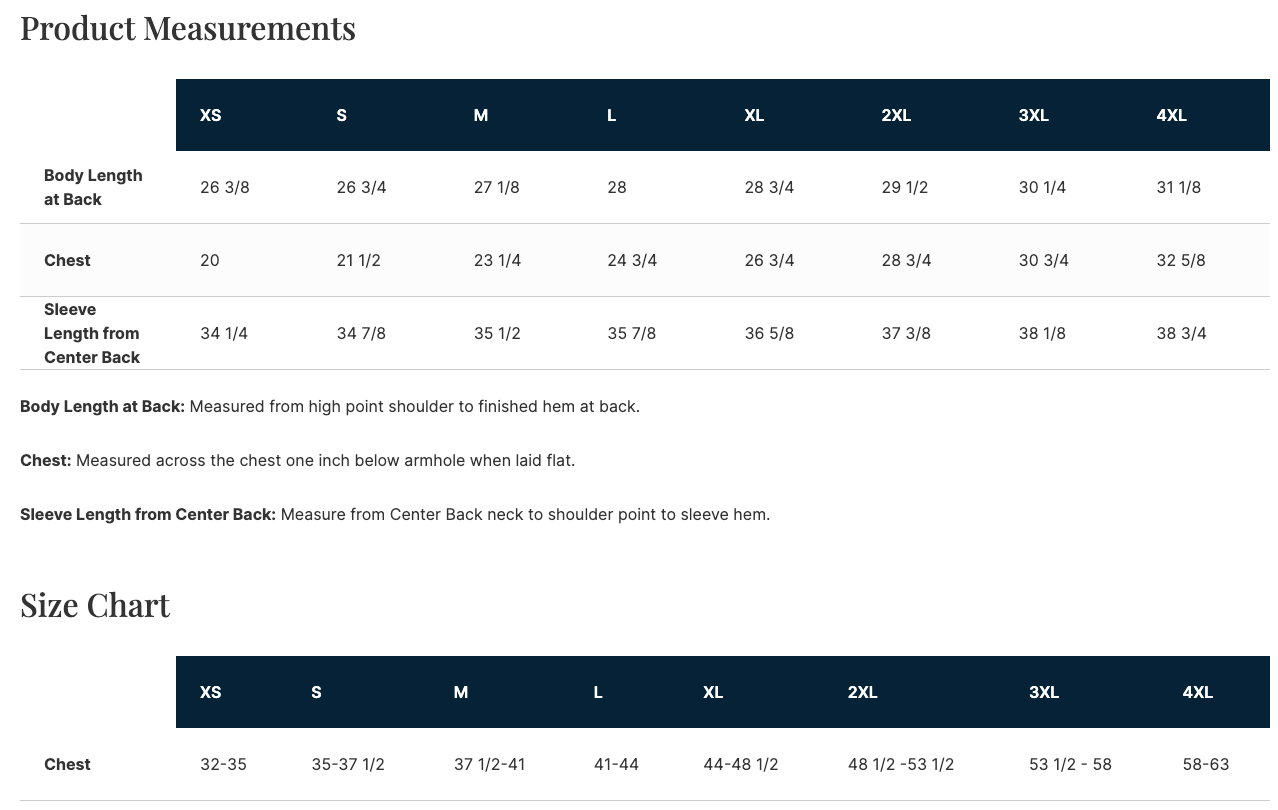1278x810 pixels.
Task: Click the 58-63 chest size range
Action: [1205, 764]
